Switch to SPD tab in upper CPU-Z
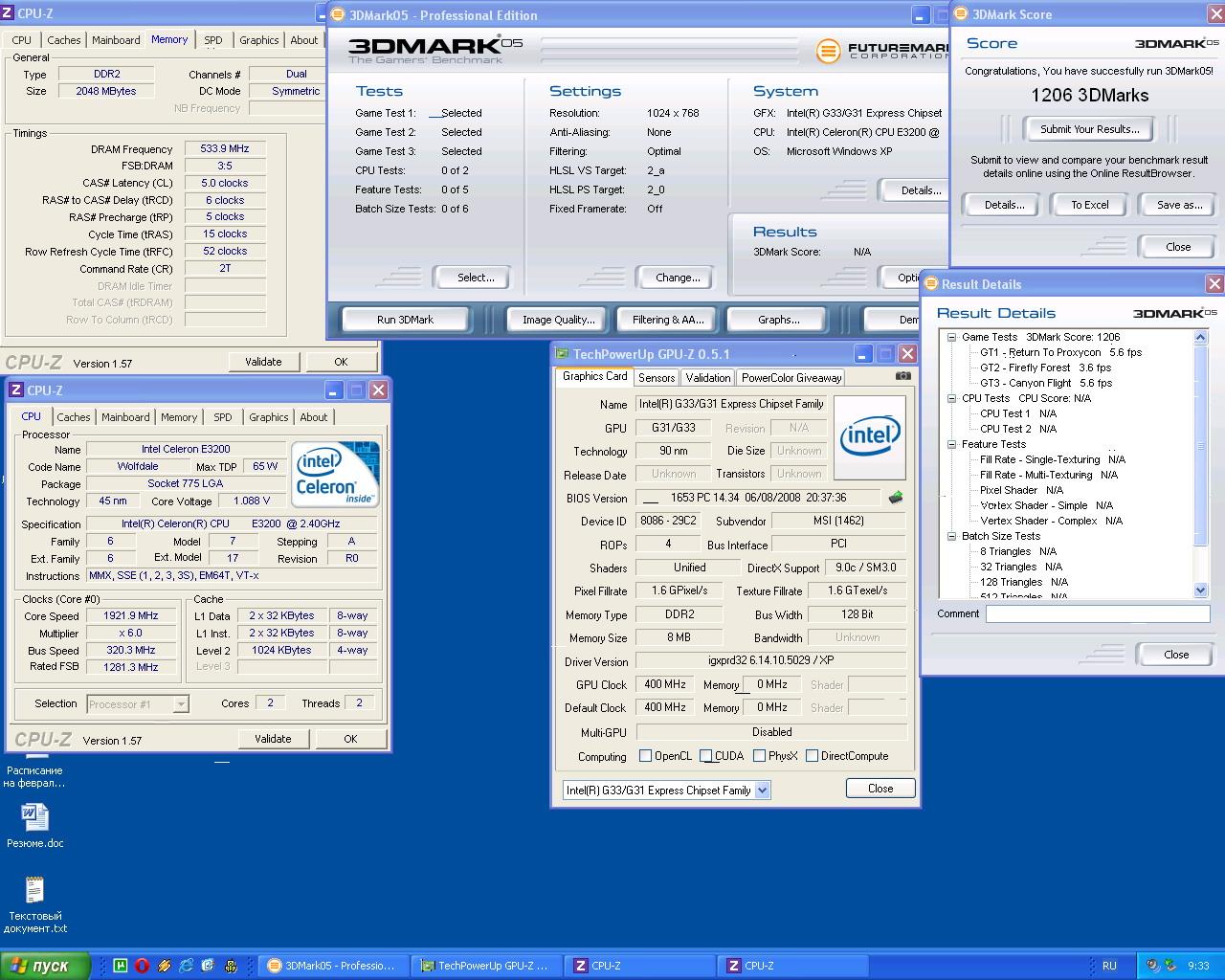The image size is (1225, 980). [x=213, y=40]
